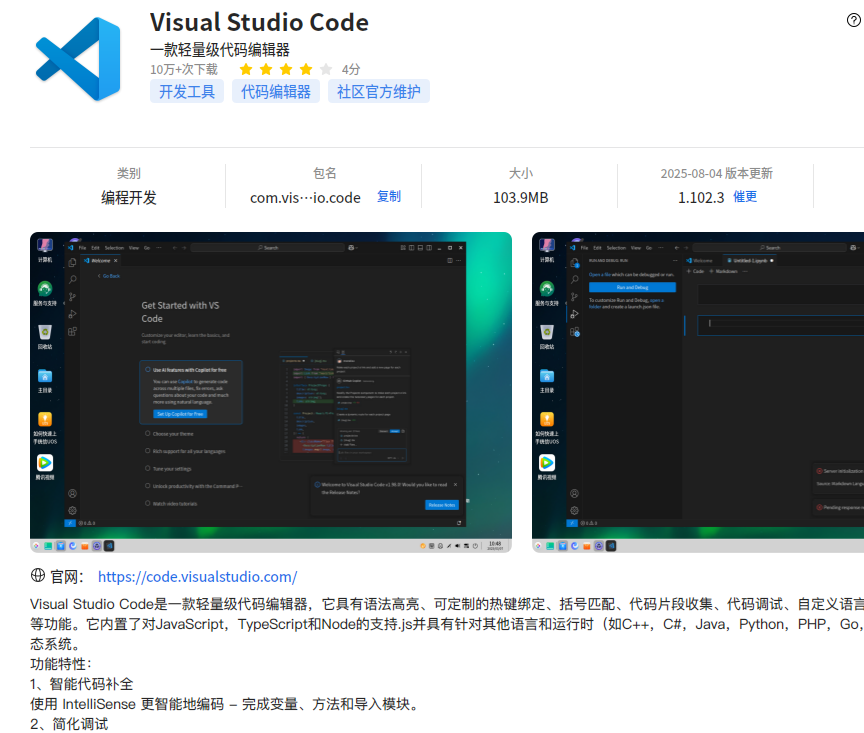This screenshot has height=733, width=864.
Task: Click the category value 编程开发
Action: (129, 197)
